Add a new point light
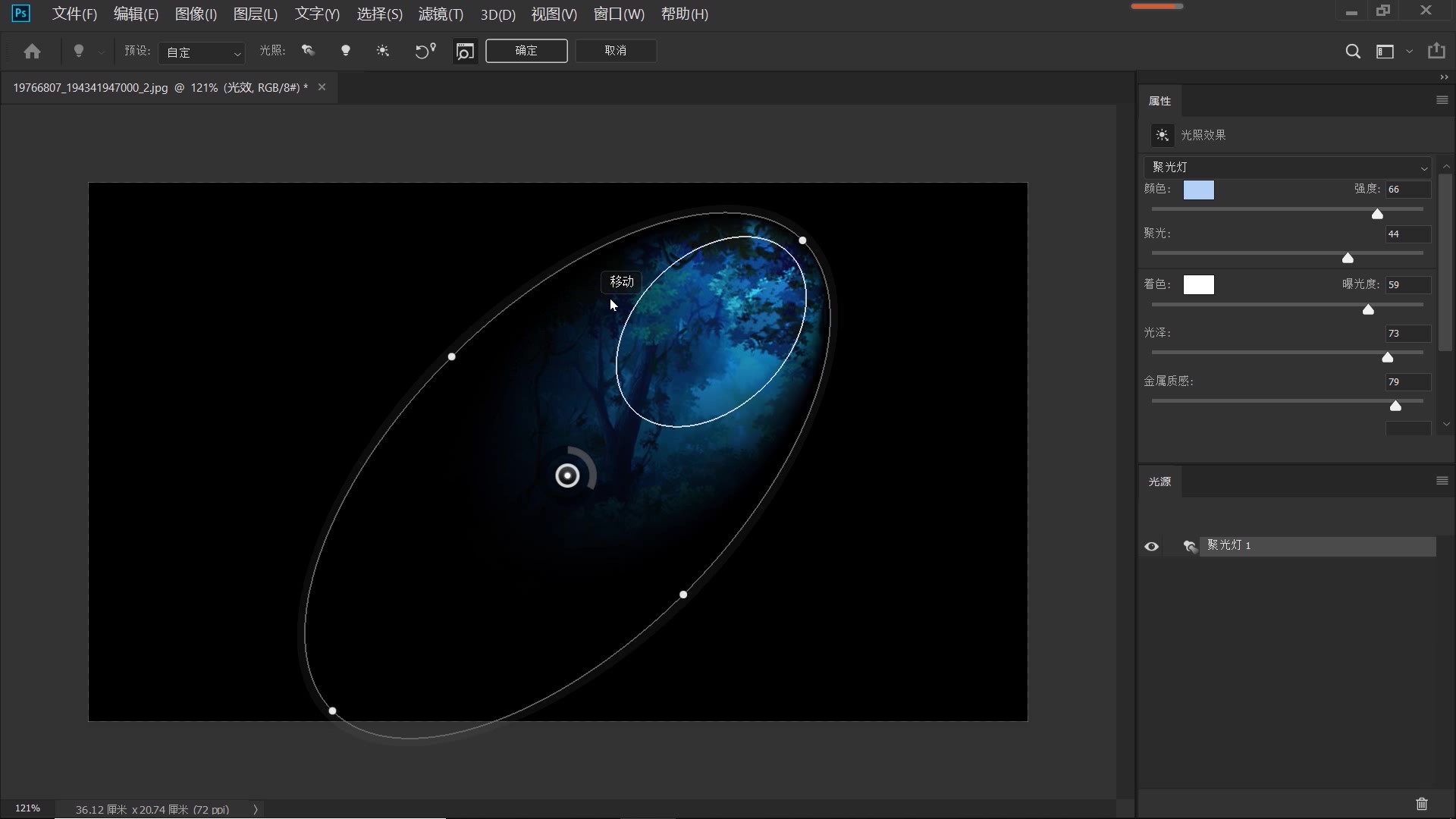This screenshot has height=819, width=1456. 346,51
